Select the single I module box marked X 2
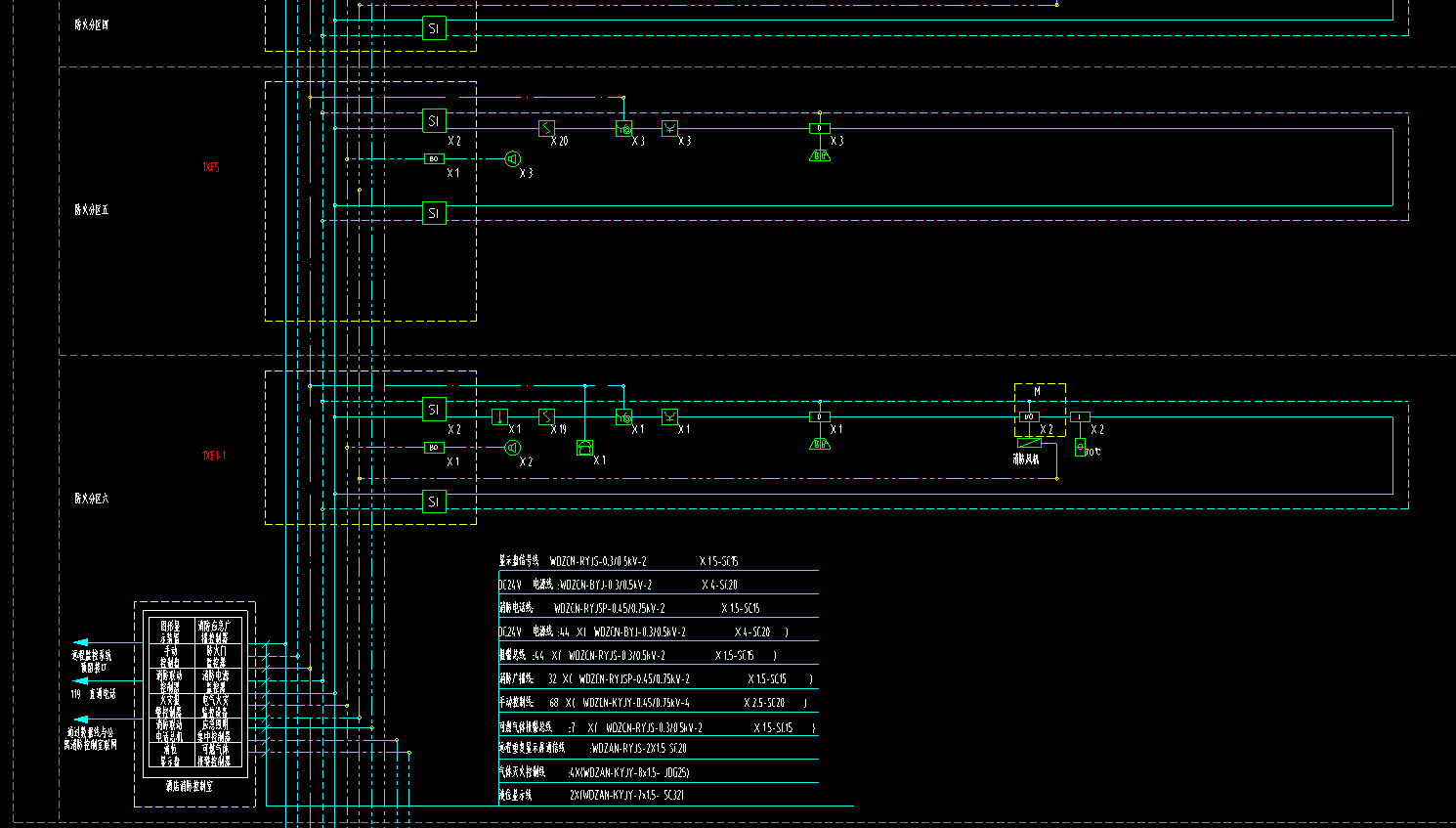 [1080, 416]
